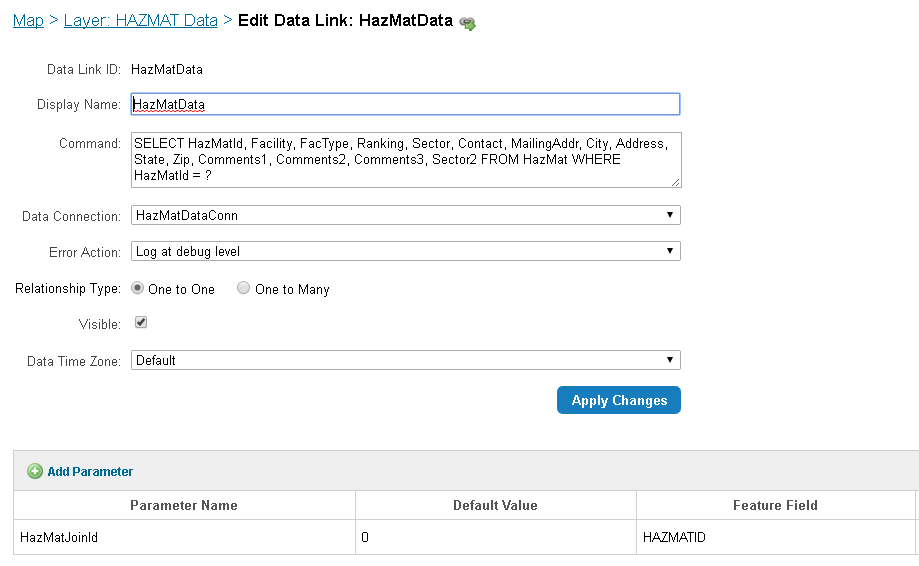This screenshot has height=566, width=919.
Task: Click the HazMatJoinId parameter cell
Action: click(184, 537)
